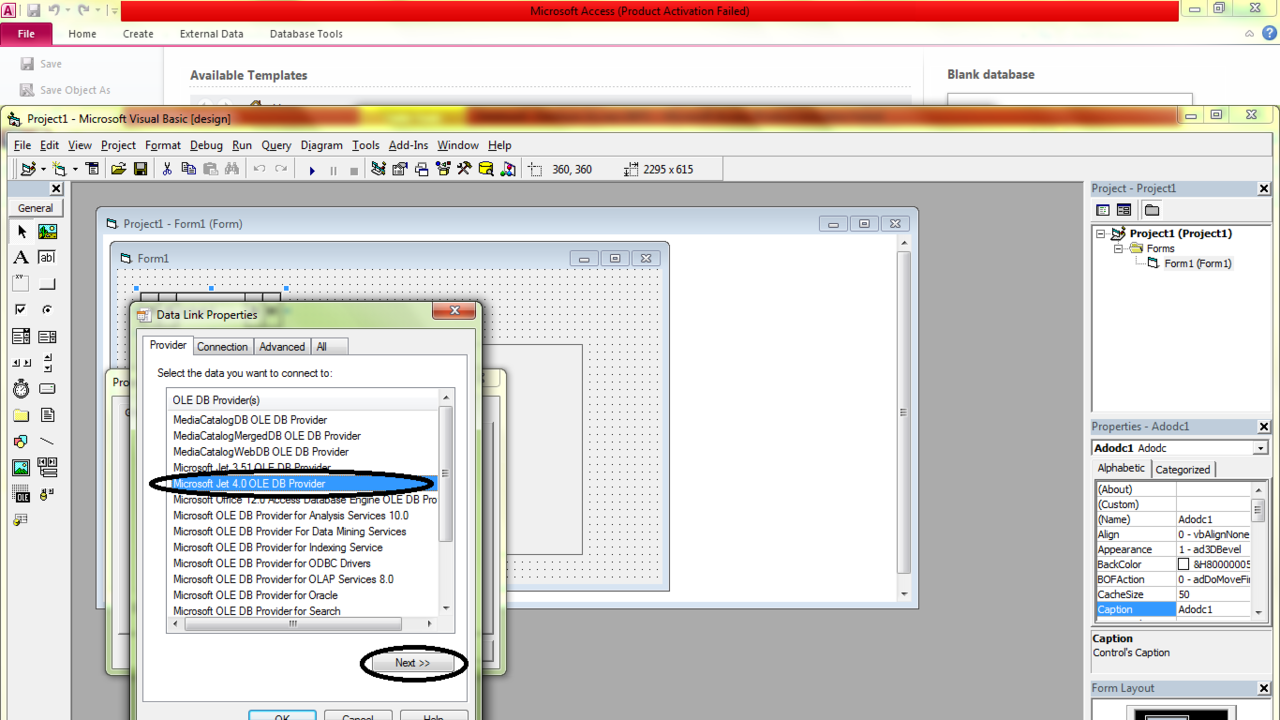
Task: Open the Add-Ins menu in Visual Basic
Action: coord(408,145)
